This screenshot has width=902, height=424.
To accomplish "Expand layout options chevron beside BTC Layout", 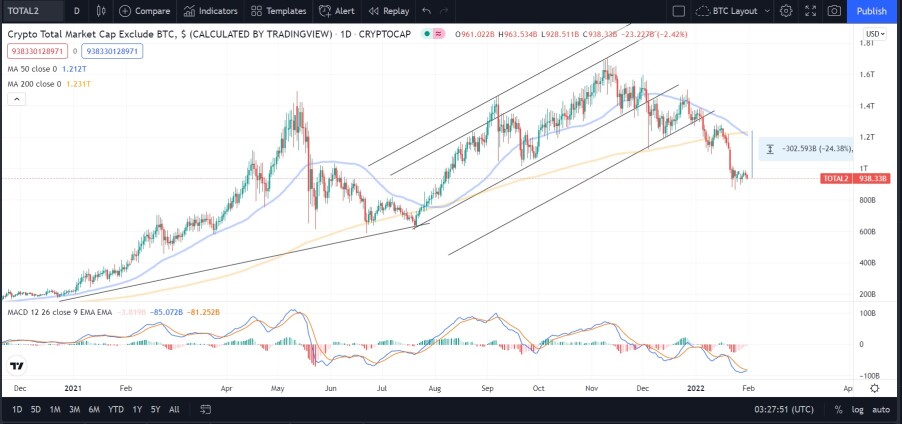I will (x=768, y=11).
